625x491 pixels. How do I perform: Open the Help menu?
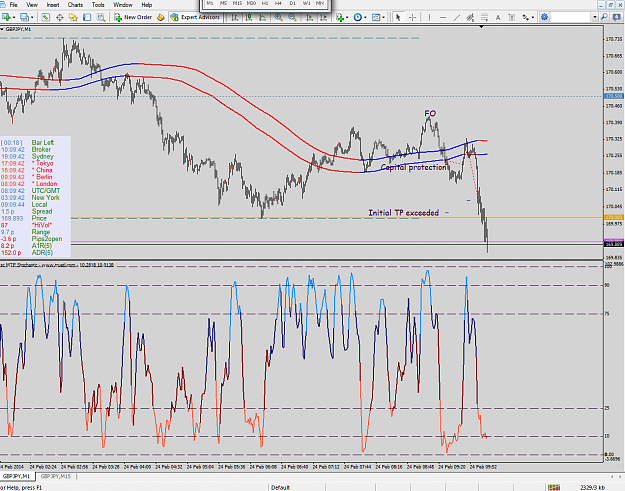[x=147, y=5]
